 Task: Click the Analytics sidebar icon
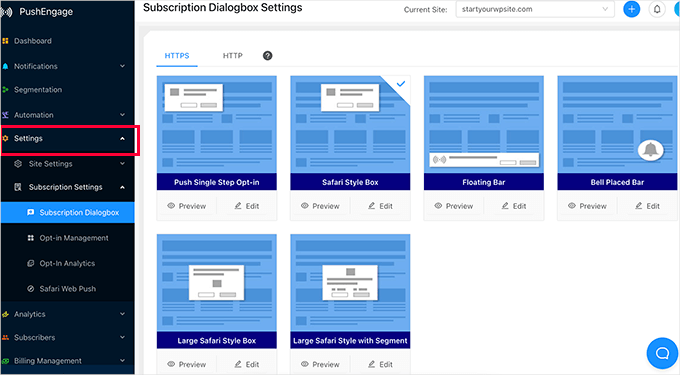(5, 314)
